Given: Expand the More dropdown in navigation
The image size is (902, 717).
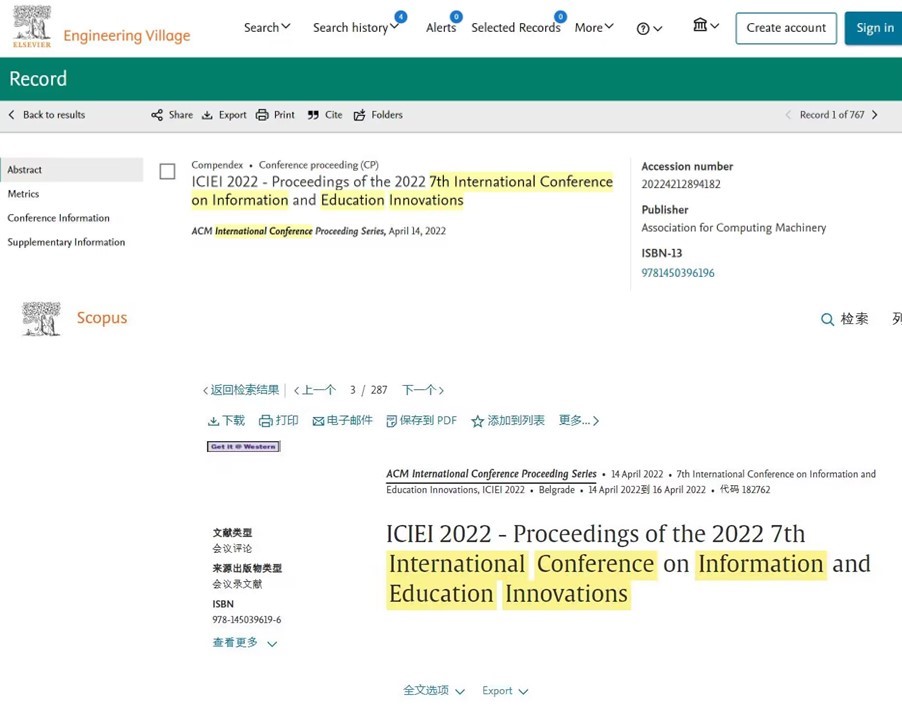Looking at the screenshot, I should tap(594, 27).
